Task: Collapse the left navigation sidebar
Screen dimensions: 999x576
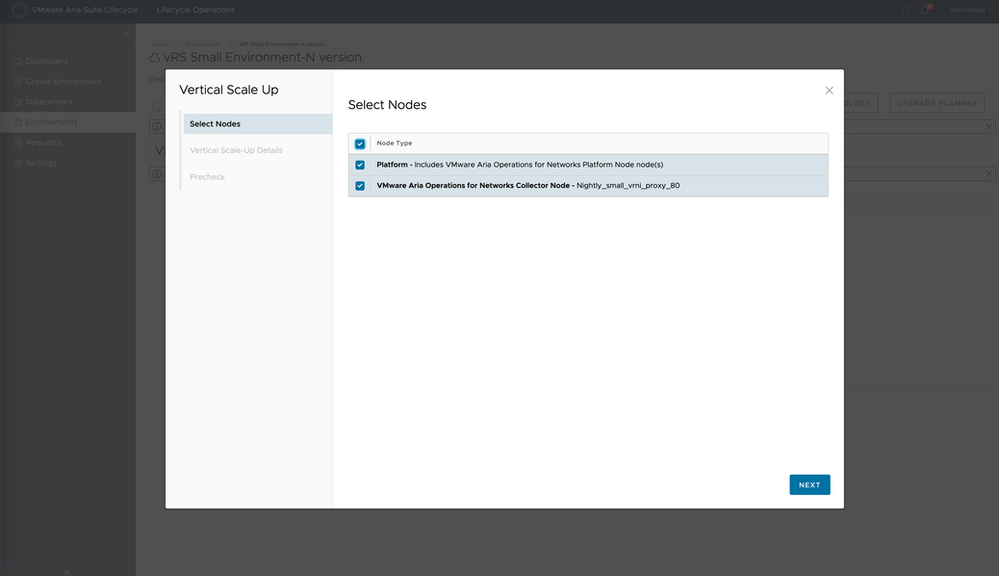Action: coord(126,35)
